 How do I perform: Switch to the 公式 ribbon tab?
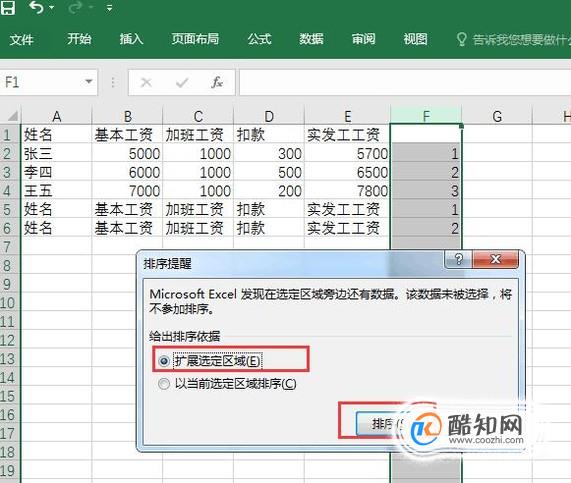260,39
